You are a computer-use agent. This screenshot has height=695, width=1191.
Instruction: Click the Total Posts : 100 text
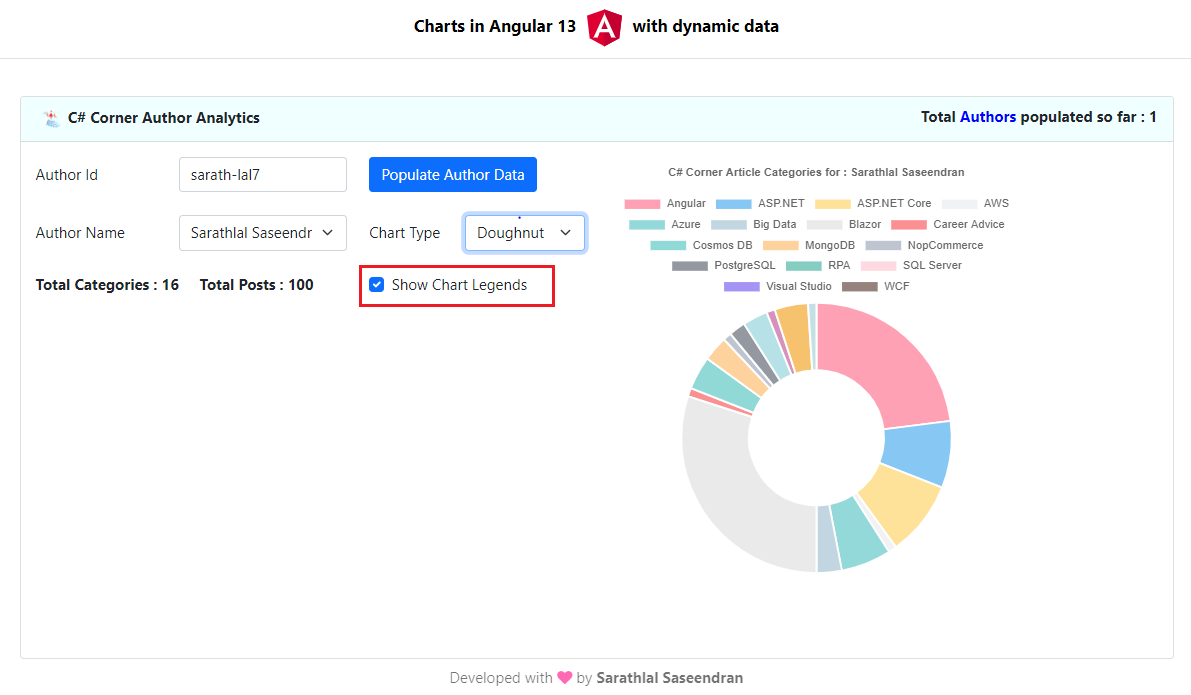257,285
